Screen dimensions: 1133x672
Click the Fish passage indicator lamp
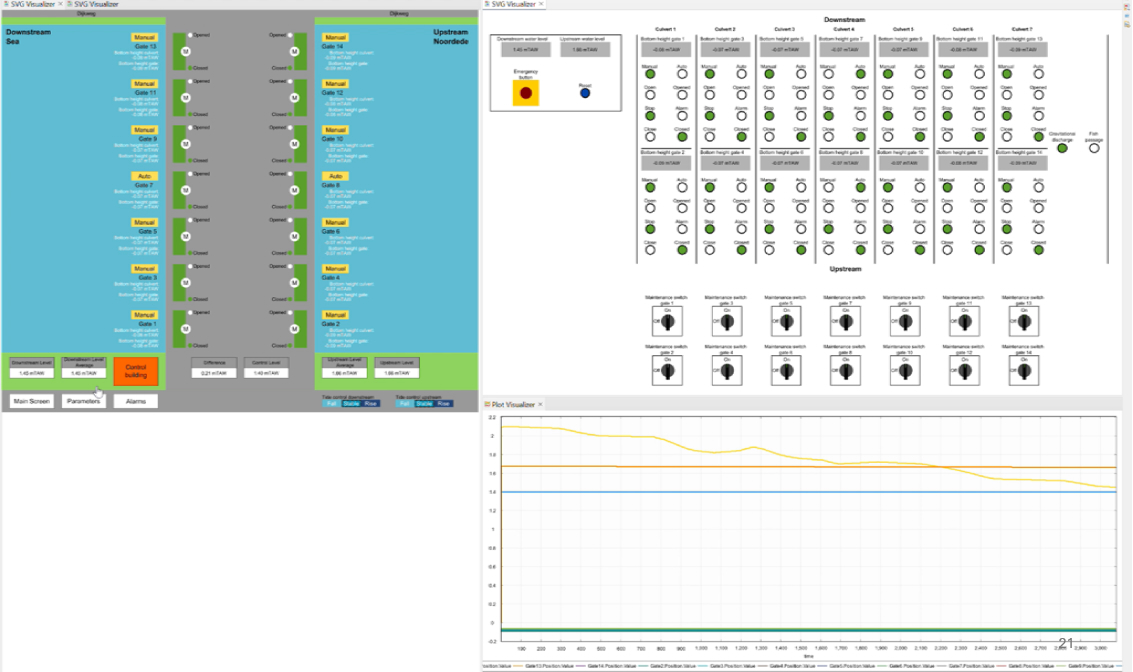[x=1093, y=148]
